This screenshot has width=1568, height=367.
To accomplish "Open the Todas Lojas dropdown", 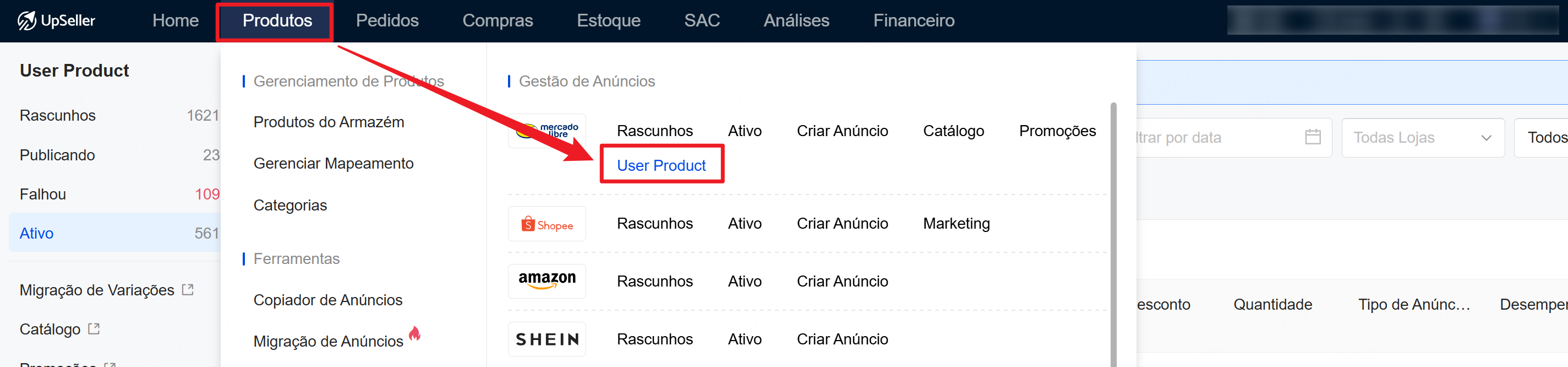I will [x=1422, y=138].
